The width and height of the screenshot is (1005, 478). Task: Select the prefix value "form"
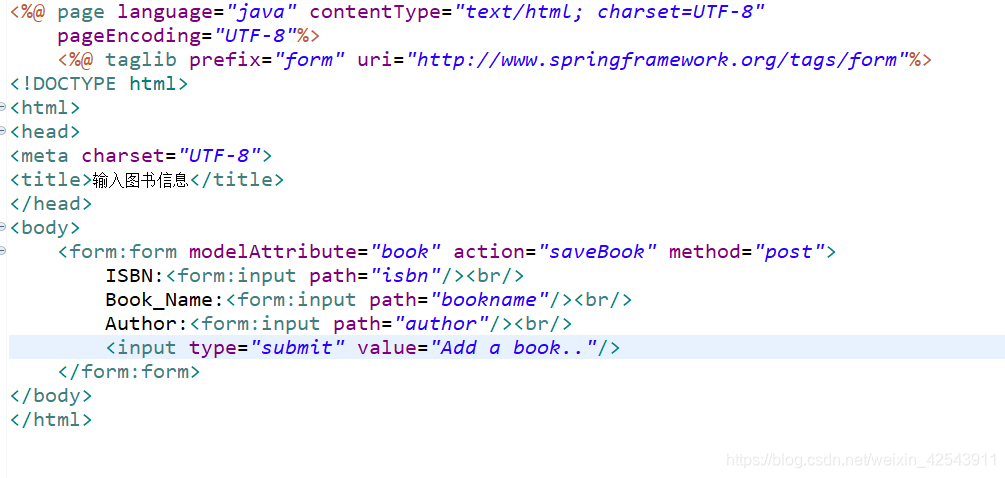click(x=310, y=60)
